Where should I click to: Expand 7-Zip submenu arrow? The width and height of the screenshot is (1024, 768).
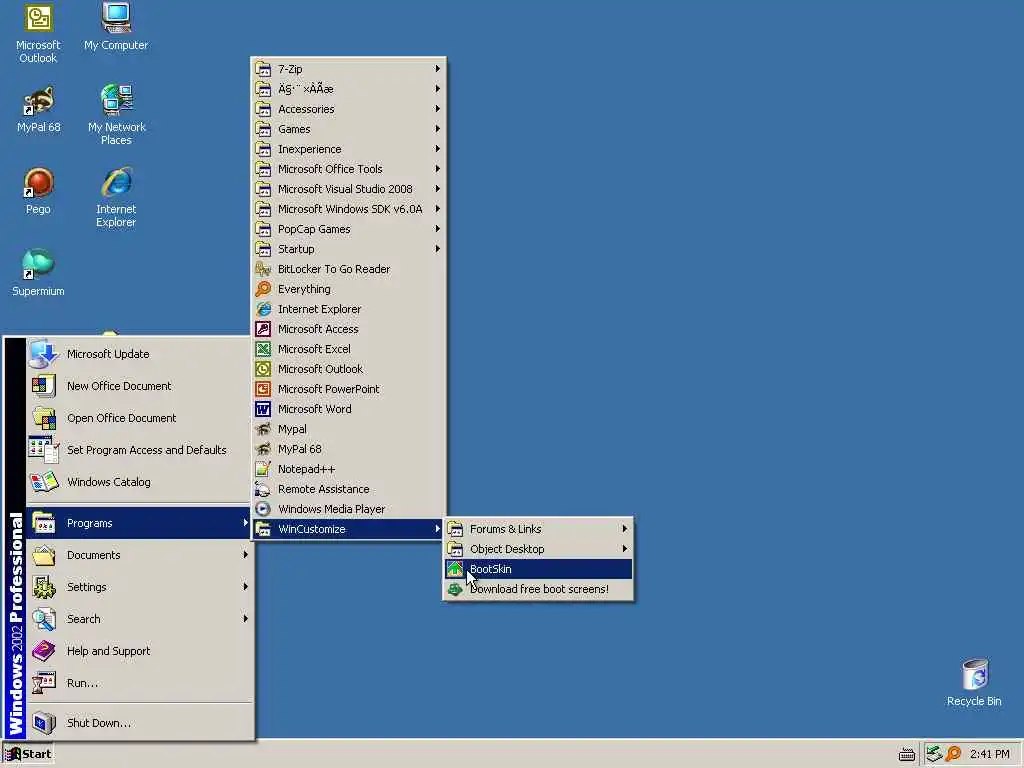(438, 69)
